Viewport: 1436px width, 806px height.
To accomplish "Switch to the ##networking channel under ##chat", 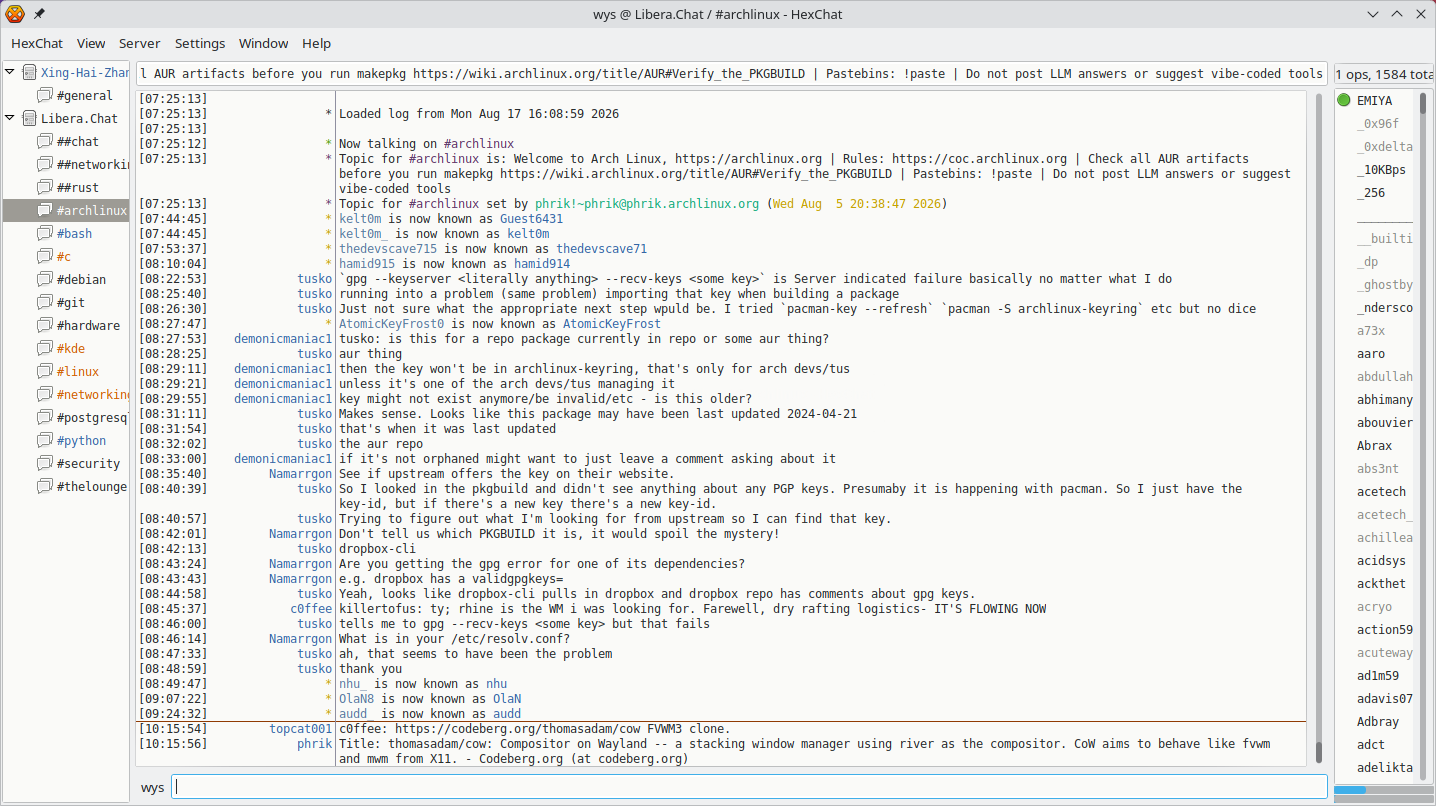I will click(66, 164).
